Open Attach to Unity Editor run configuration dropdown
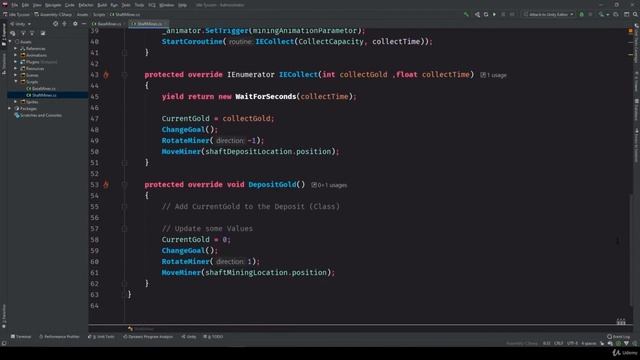The image size is (640, 360). tap(549, 14)
